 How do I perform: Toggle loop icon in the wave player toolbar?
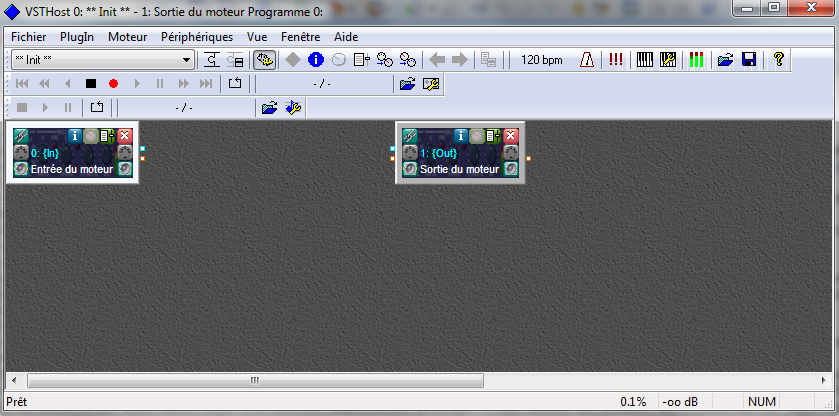coord(97,108)
